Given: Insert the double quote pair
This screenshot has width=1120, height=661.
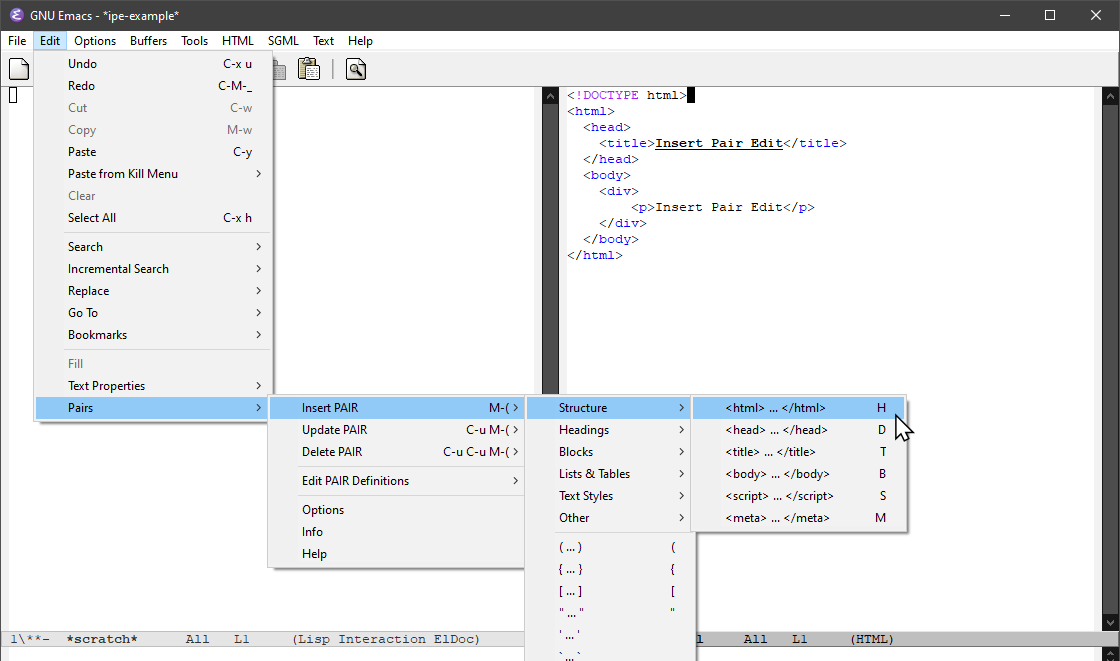Looking at the screenshot, I should 609,612.
